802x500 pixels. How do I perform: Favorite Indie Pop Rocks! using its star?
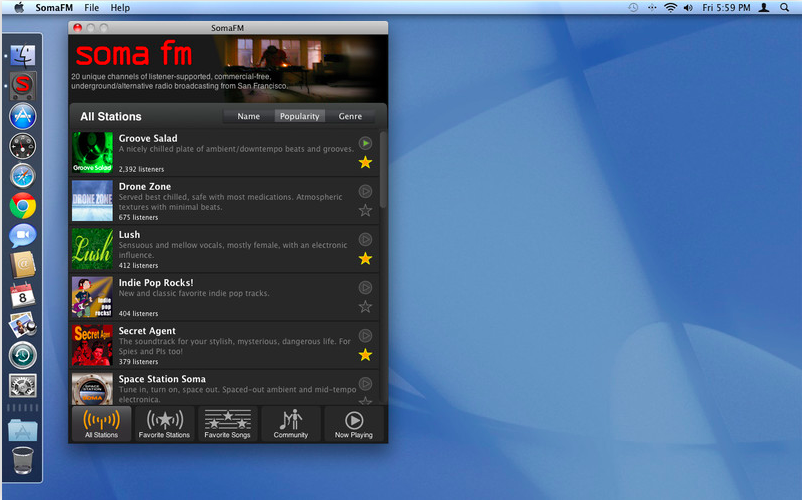click(365, 307)
